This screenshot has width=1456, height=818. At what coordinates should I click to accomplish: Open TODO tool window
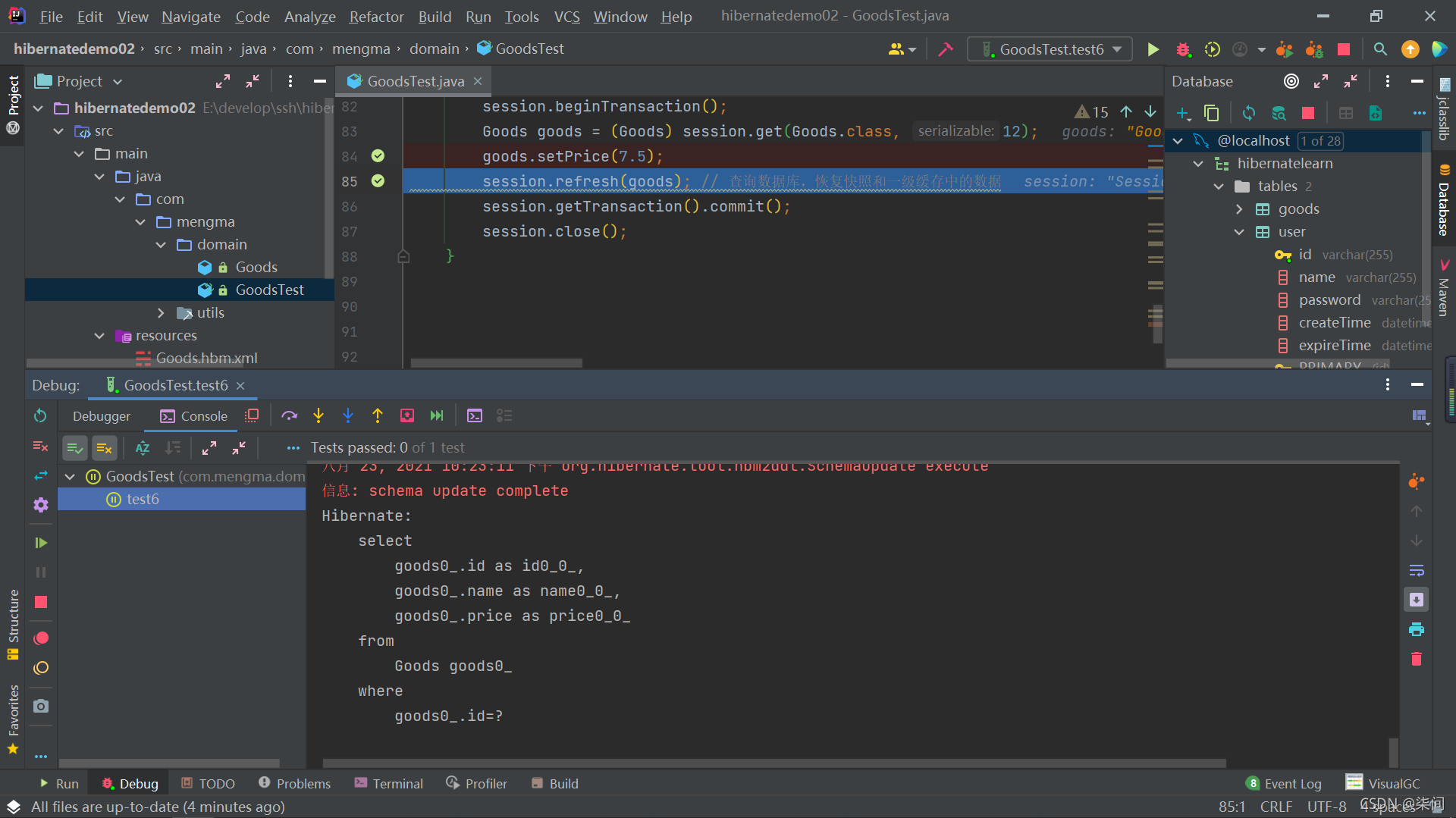point(208,783)
